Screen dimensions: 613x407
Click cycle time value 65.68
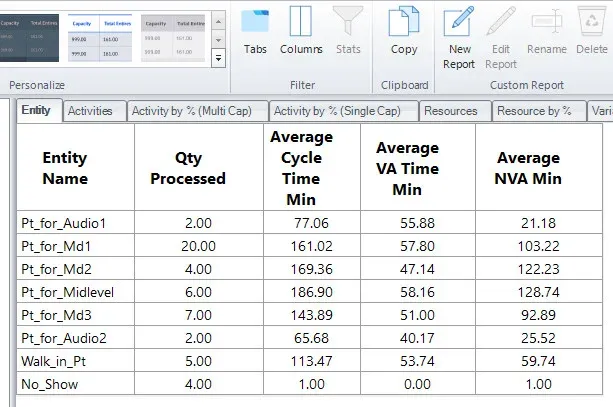click(x=312, y=338)
